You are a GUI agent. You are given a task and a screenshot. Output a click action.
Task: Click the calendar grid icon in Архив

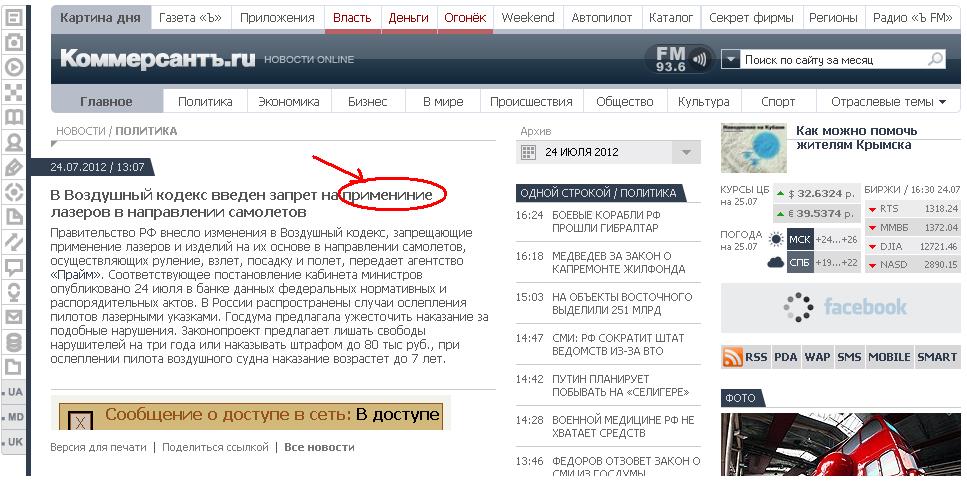pyautogui.click(x=529, y=152)
